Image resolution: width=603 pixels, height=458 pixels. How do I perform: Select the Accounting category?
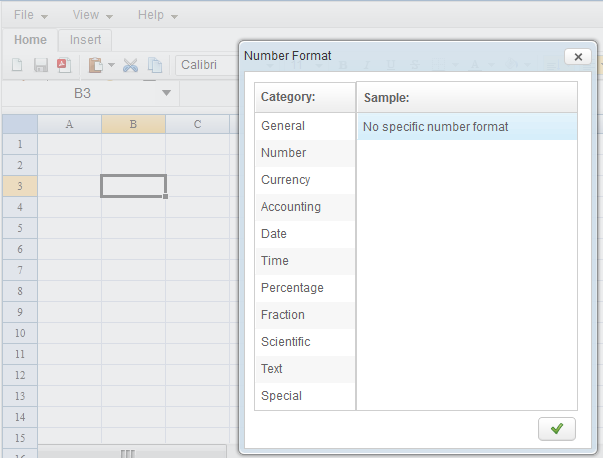305,207
